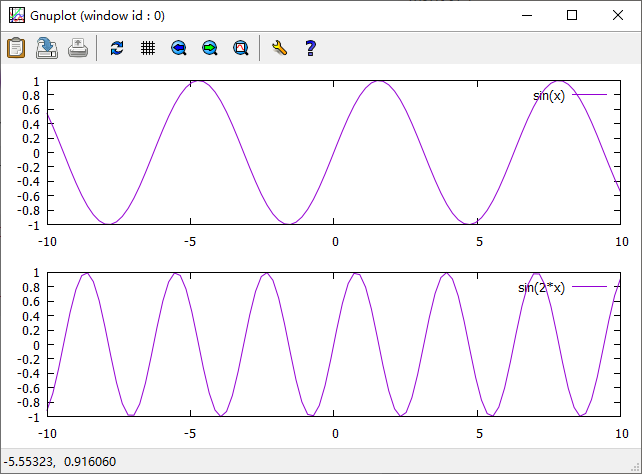This screenshot has width=642, height=474.
Task: Copy the plot to clipboard
Action: (x=16, y=48)
